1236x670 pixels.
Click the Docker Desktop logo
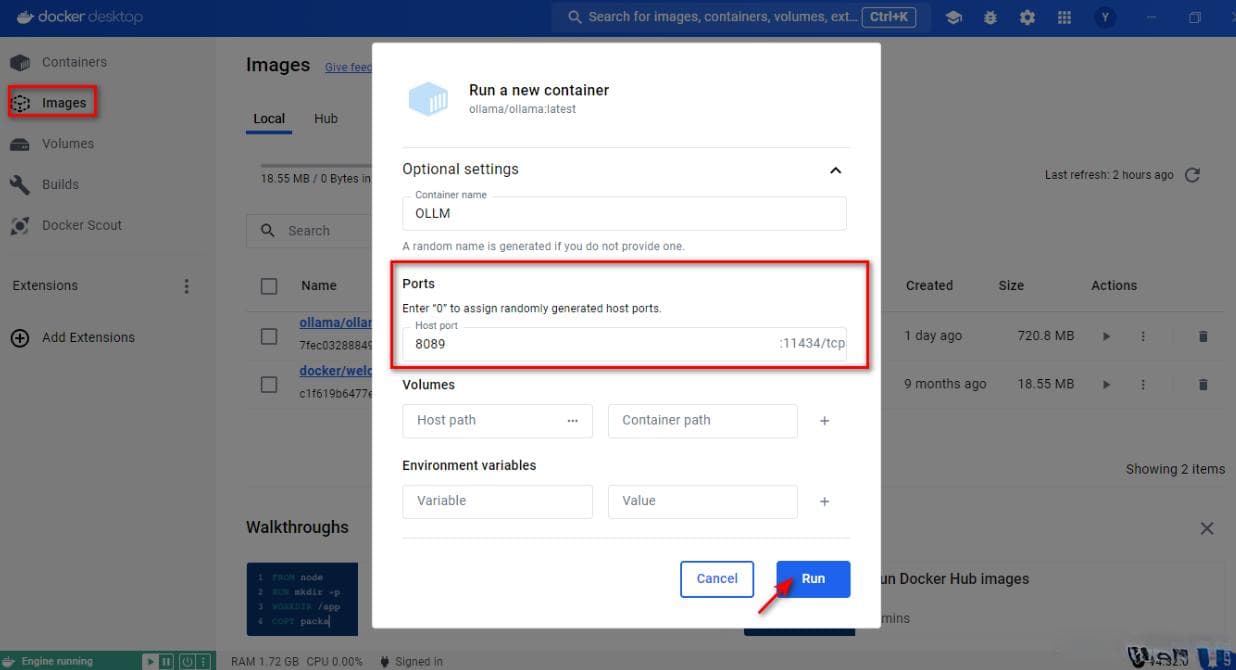click(x=80, y=17)
